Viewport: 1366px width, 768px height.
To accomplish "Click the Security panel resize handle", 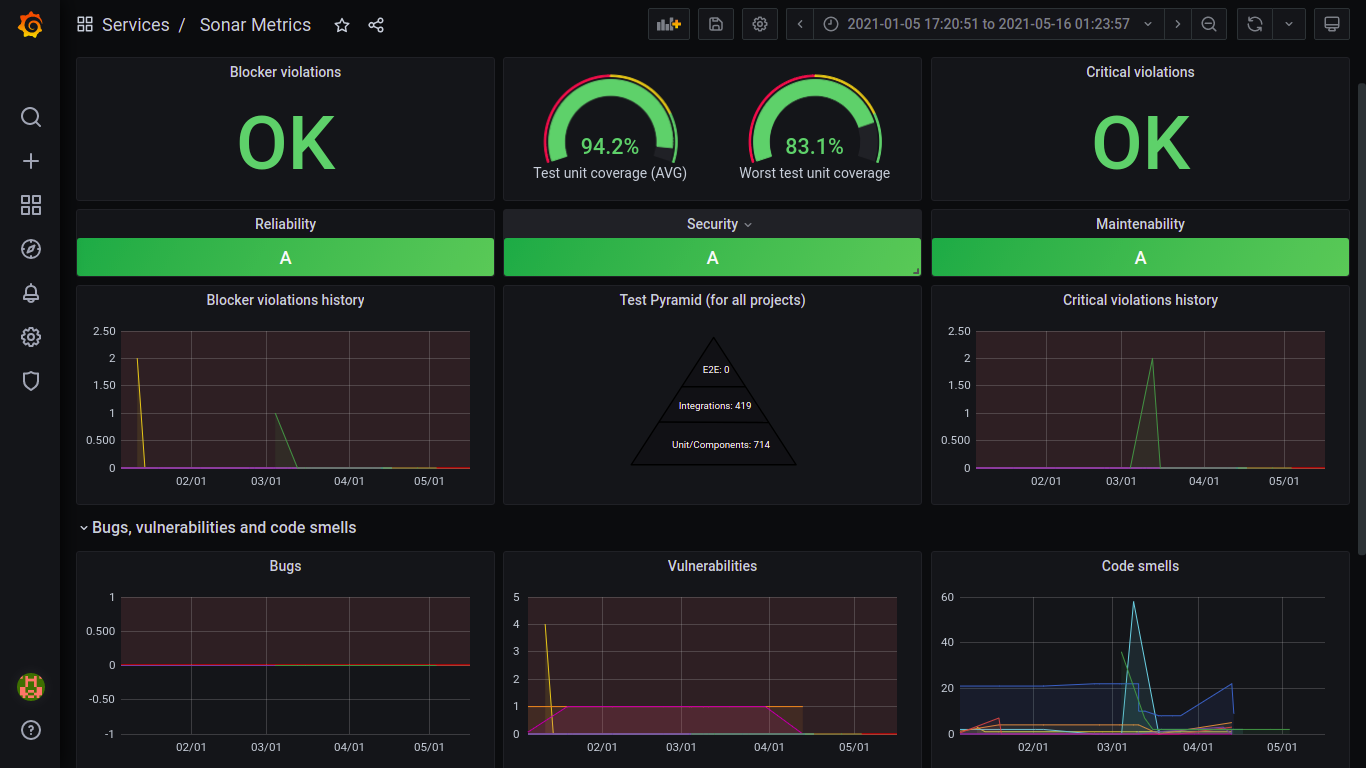I will click(x=915, y=271).
